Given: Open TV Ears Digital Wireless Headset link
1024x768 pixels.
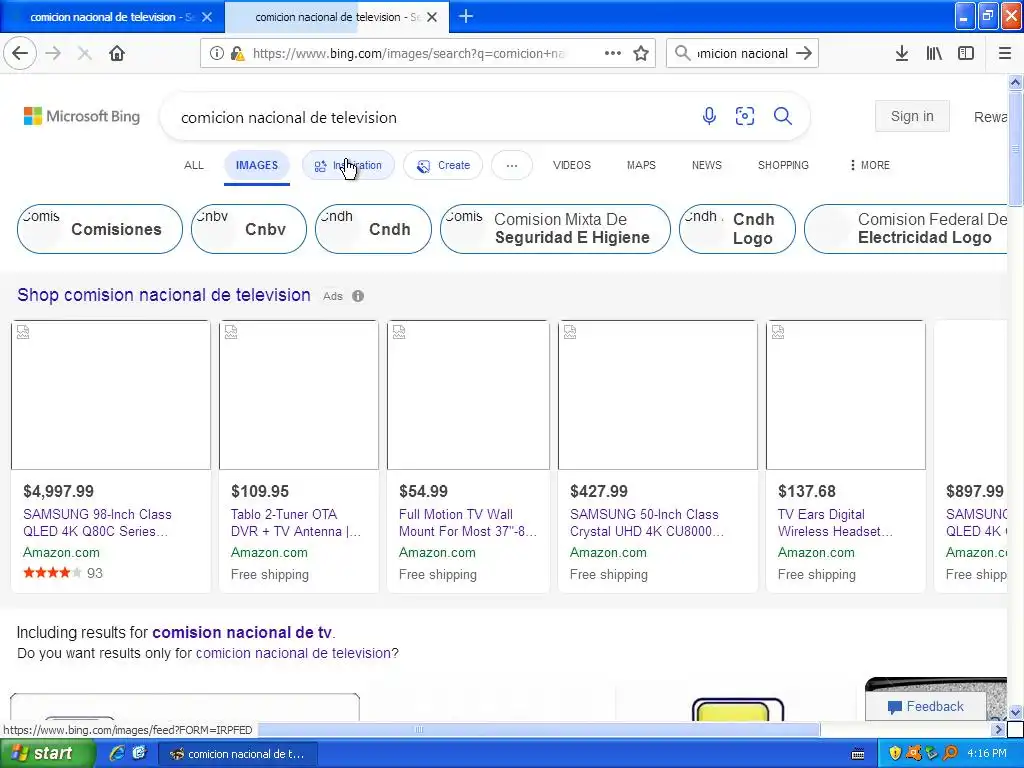Looking at the screenshot, I should pyautogui.click(x=835, y=523).
